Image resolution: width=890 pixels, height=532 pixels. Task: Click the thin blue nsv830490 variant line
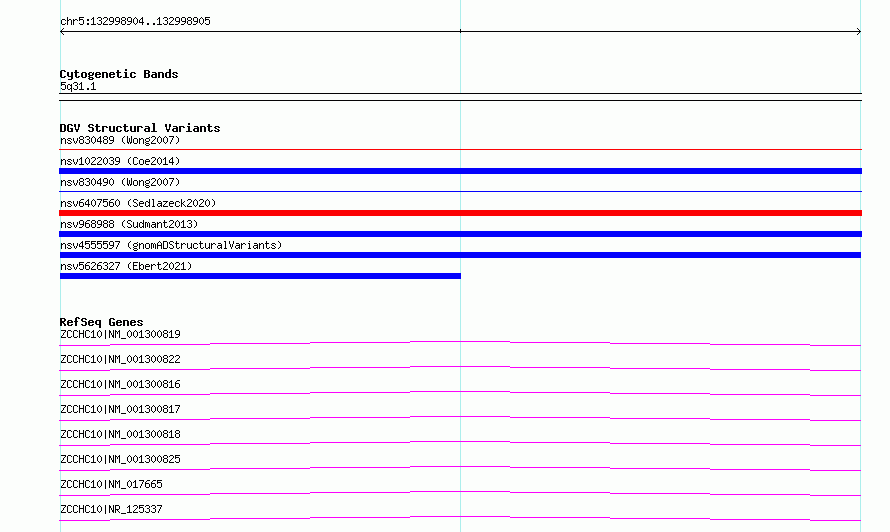click(x=460, y=191)
